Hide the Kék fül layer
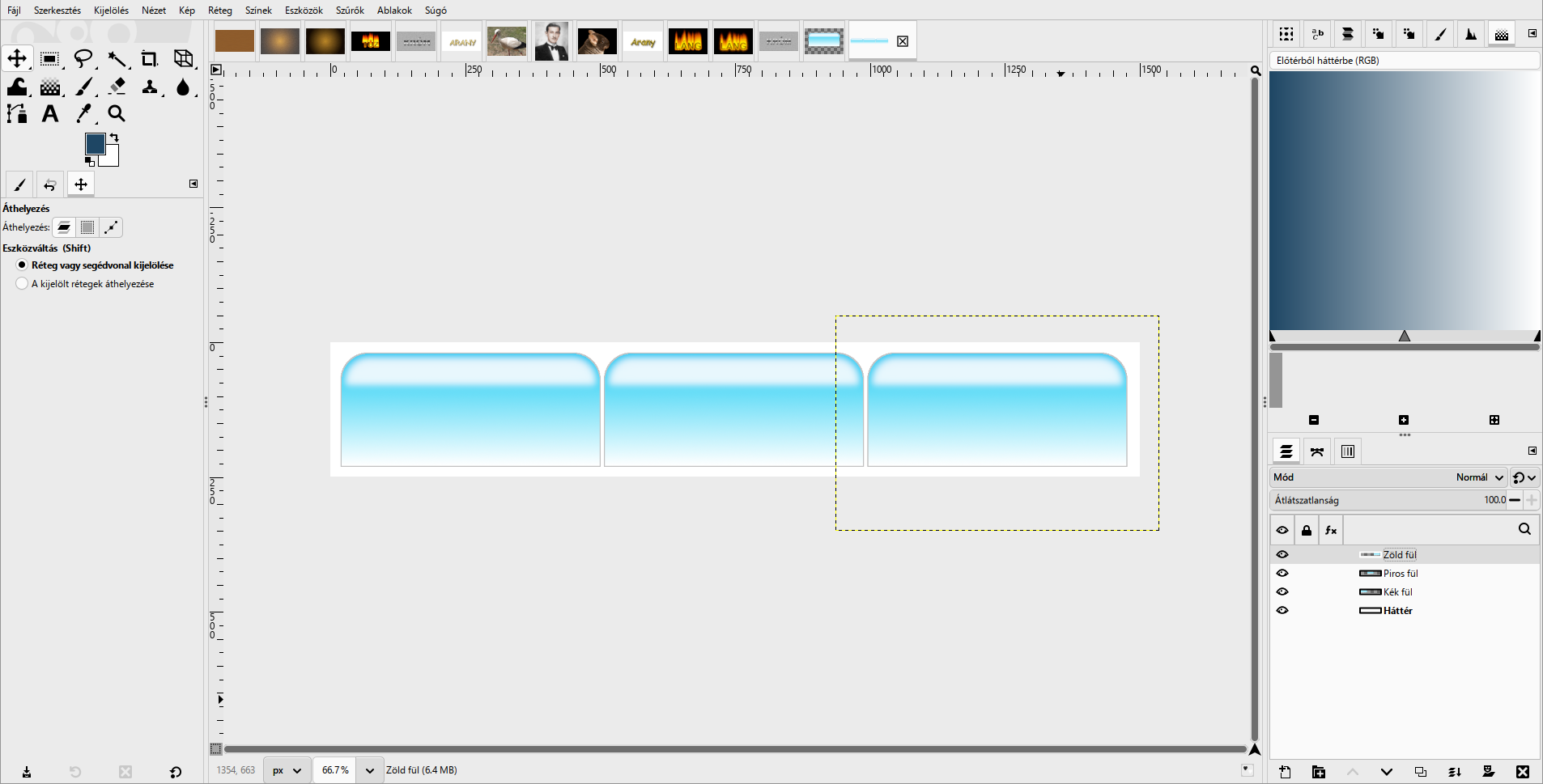Viewport: 1543px width, 784px height. [1282, 591]
